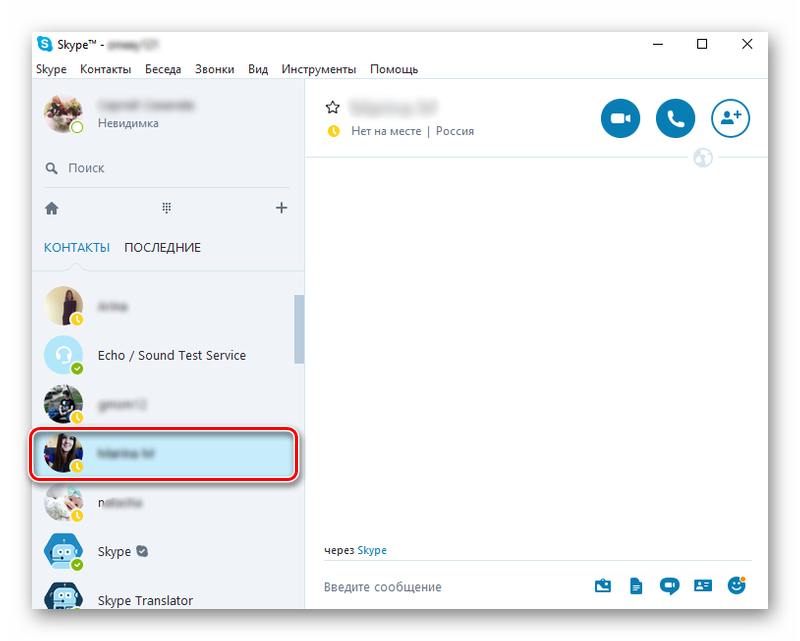Click the contact list scrollbar thumb
This screenshot has width=800, height=641.
coord(299,330)
